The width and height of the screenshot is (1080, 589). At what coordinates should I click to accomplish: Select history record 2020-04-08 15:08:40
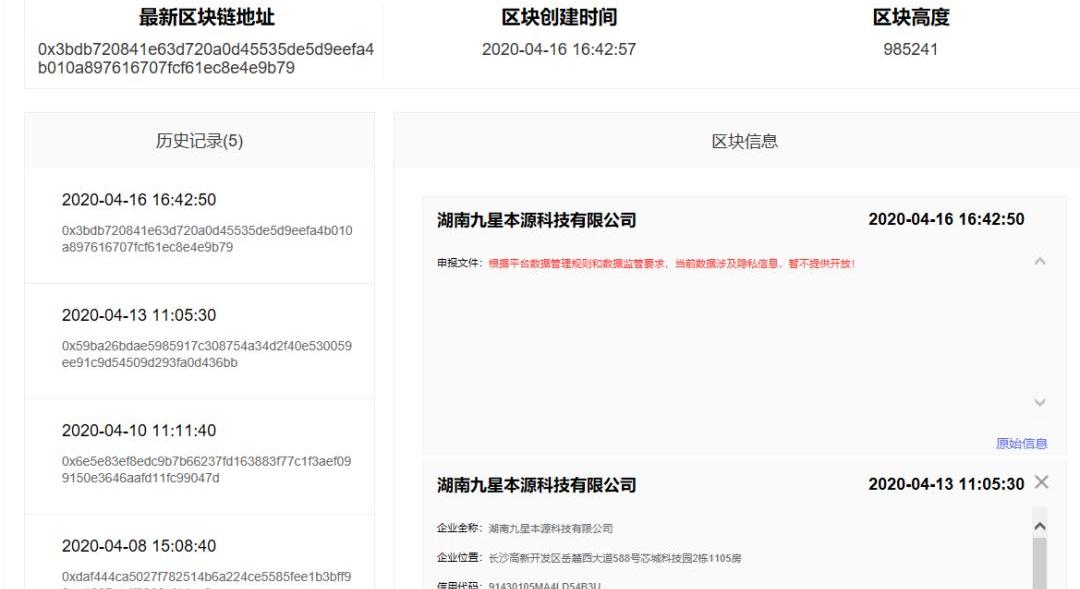tap(138, 546)
